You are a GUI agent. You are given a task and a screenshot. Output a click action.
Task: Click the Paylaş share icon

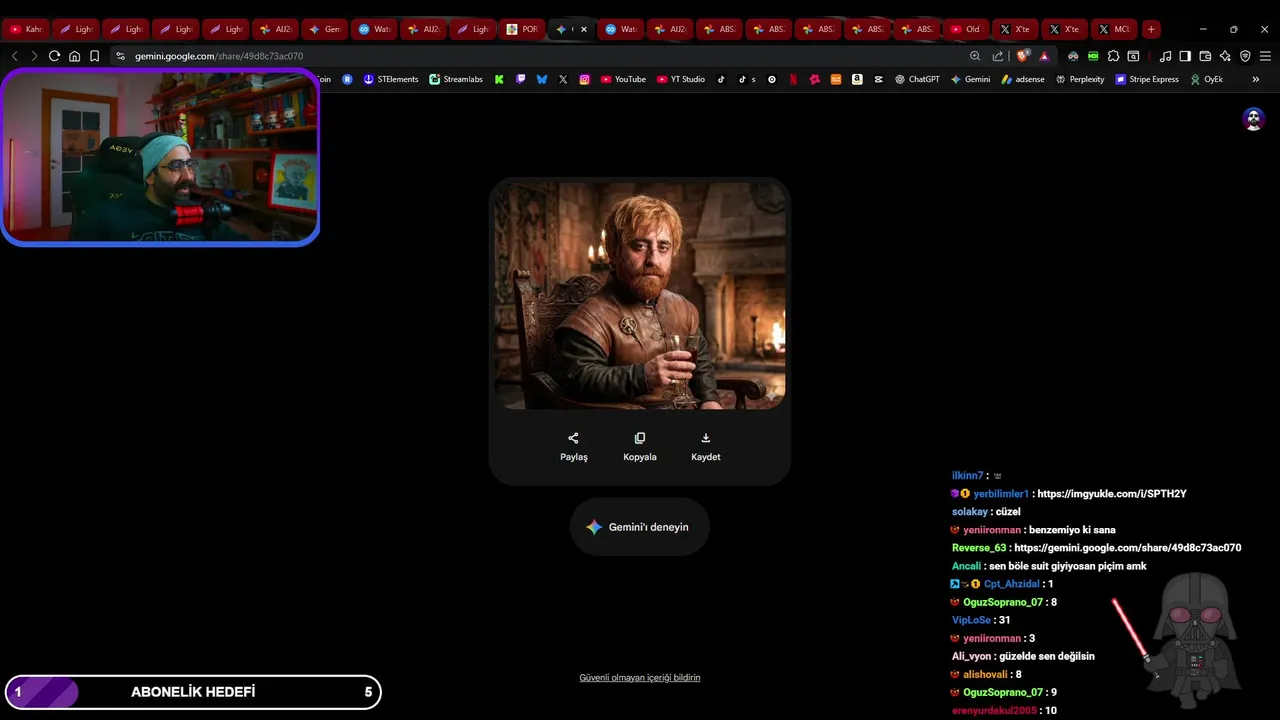[x=573, y=438]
